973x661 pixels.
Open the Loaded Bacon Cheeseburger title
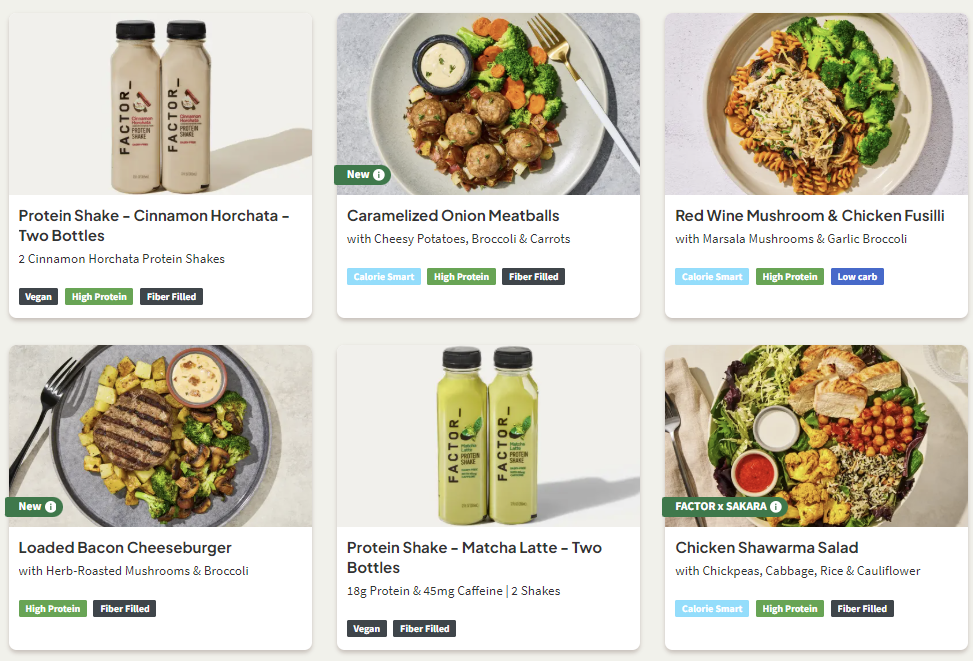click(x=125, y=548)
